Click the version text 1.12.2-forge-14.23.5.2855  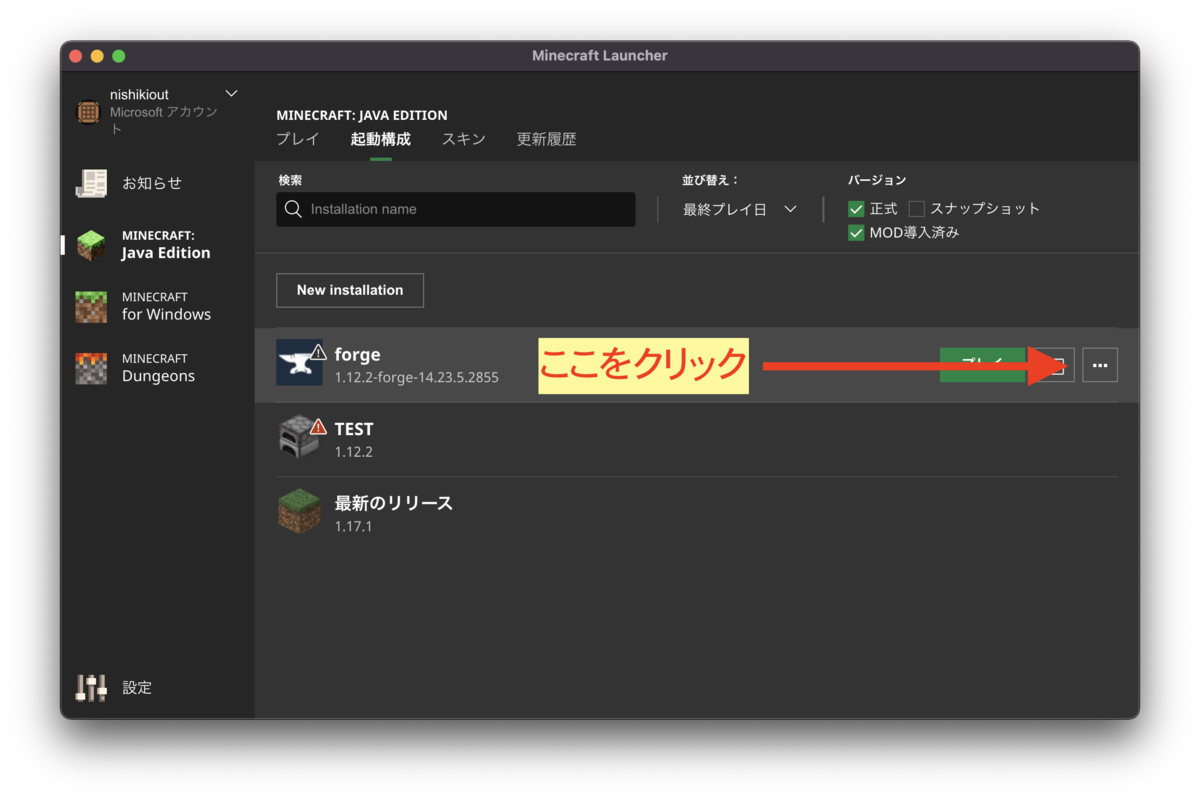tap(416, 378)
